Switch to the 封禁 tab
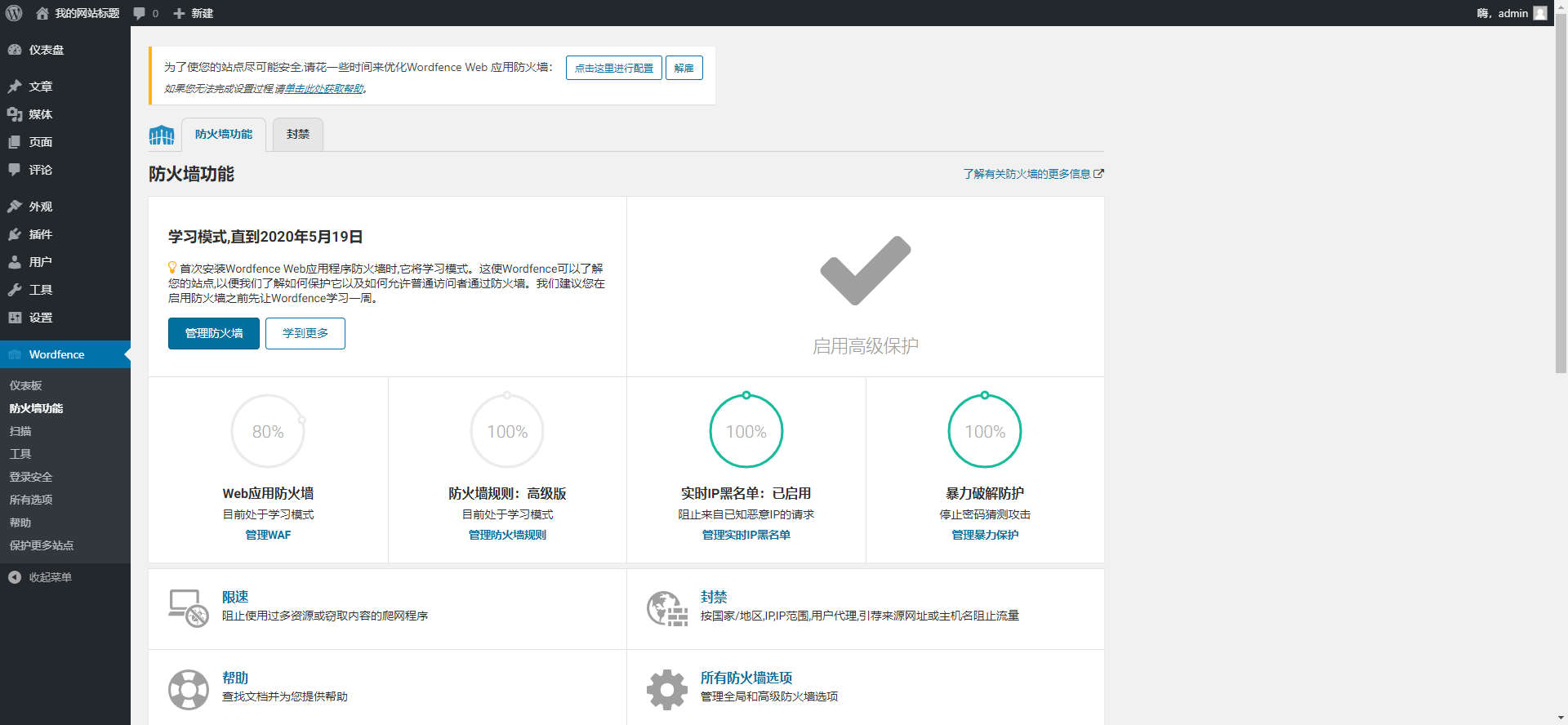 point(298,135)
